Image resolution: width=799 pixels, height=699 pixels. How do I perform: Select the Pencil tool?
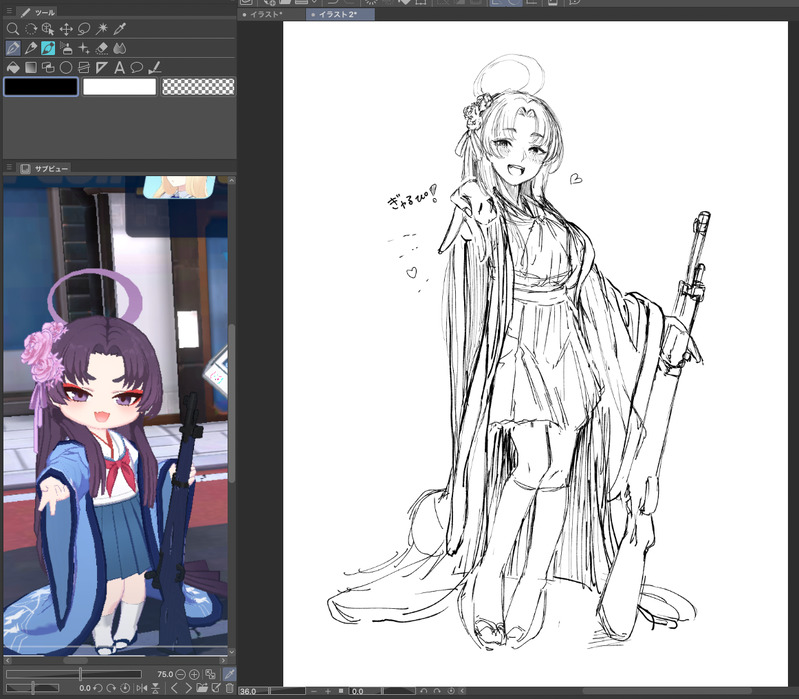coord(31,48)
